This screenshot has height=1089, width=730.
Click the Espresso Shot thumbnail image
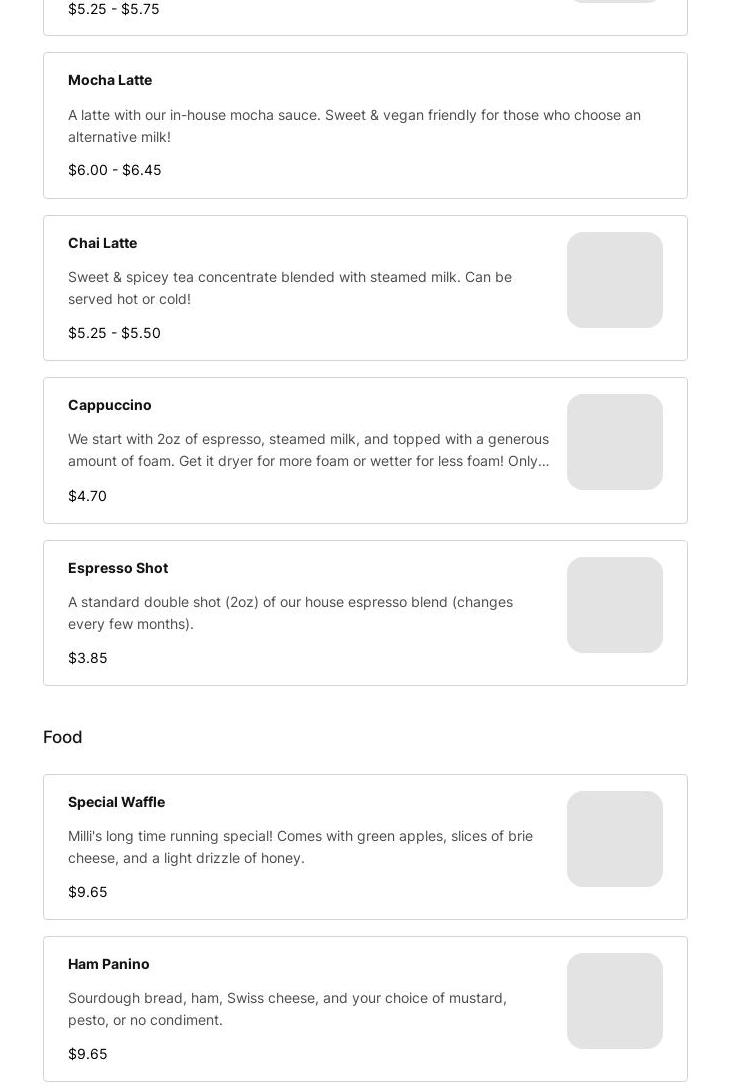tap(614, 605)
